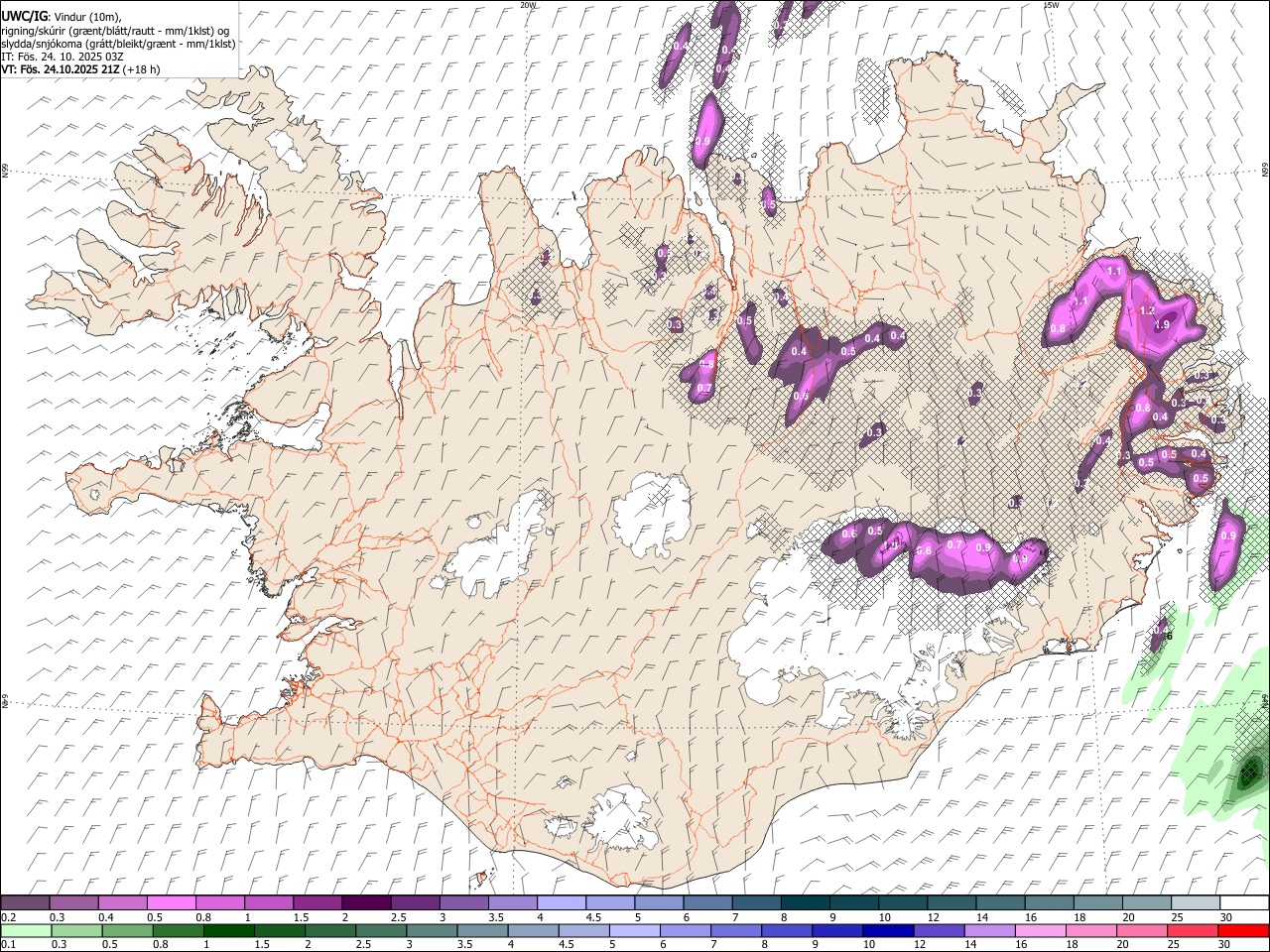Click the 1.9 snowfall value on the map
This screenshot has width=1270, height=952.
(x=1163, y=324)
